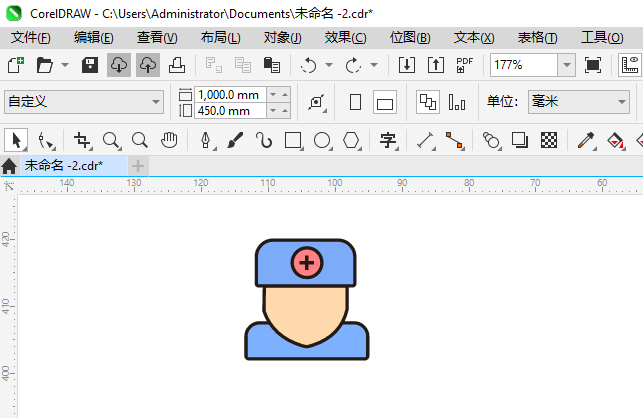Open the zoom level dropdown
The width and height of the screenshot is (643, 418).
click(x=567, y=65)
